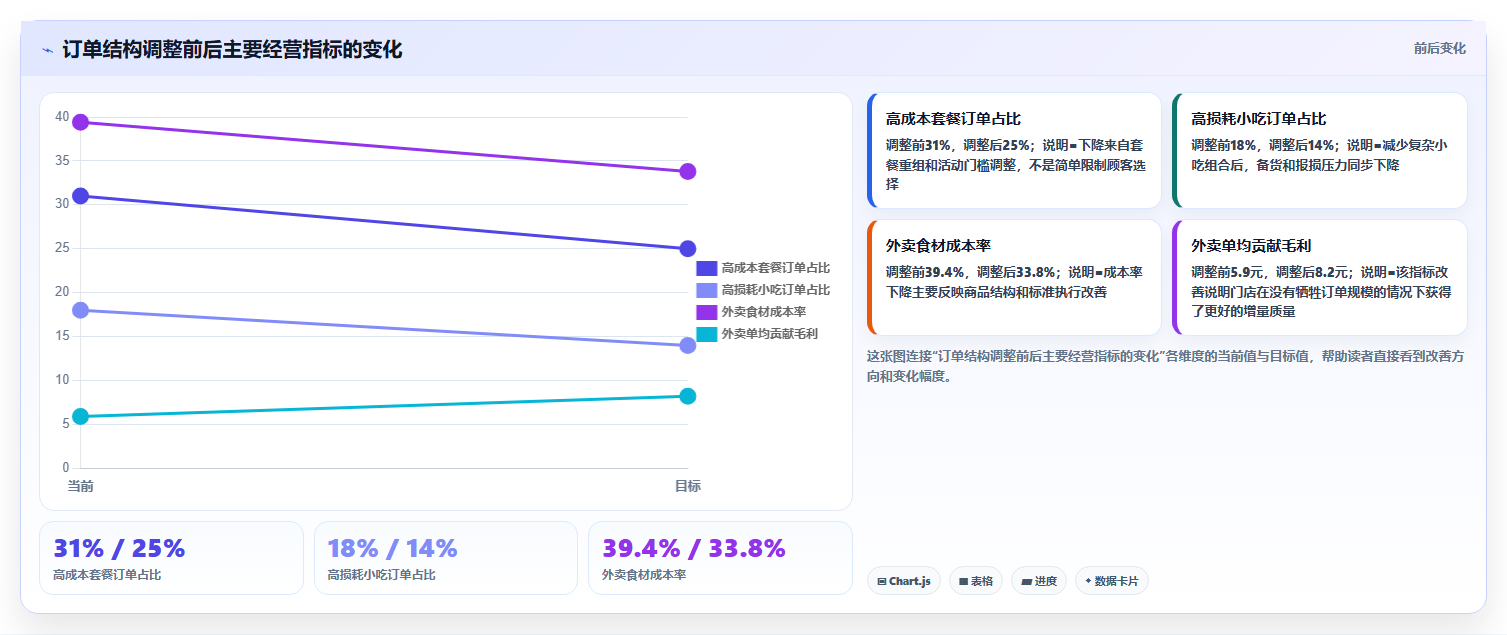The width and height of the screenshot is (1507, 635).
Task: Click the dashboard title 订单结构调整前后主要经营指标的变化
Action: tap(232, 50)
